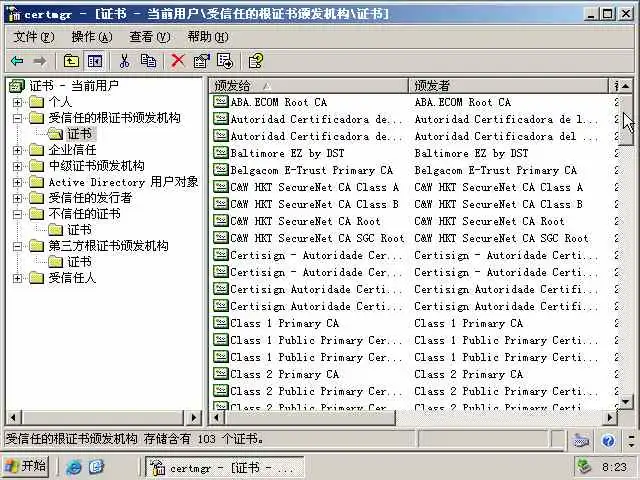Sort by the 颁发者 column header
This screenshot has height=480, width=640.
(x=509, y=86)
